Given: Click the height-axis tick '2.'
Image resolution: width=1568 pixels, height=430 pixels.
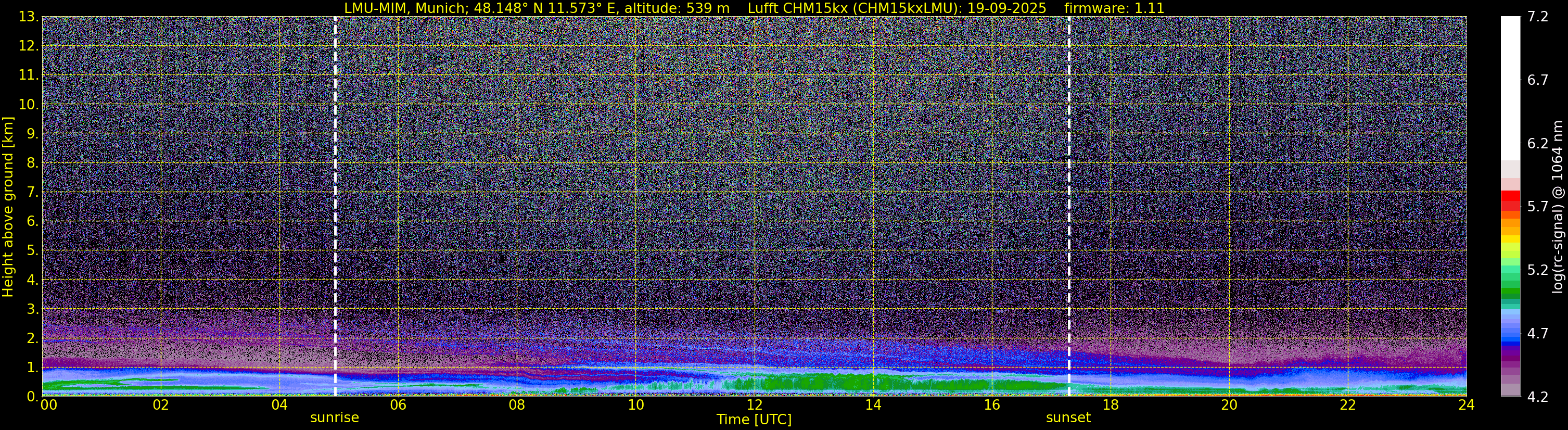Looking at the screenshot, I should point(33,338).
